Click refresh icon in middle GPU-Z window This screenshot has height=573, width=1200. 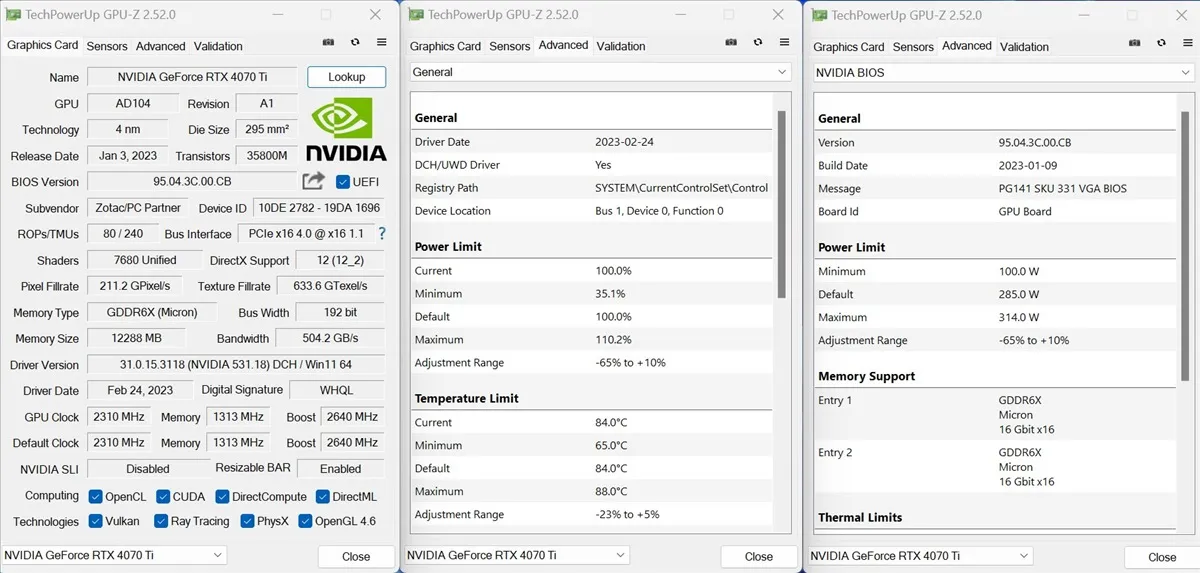758,43
